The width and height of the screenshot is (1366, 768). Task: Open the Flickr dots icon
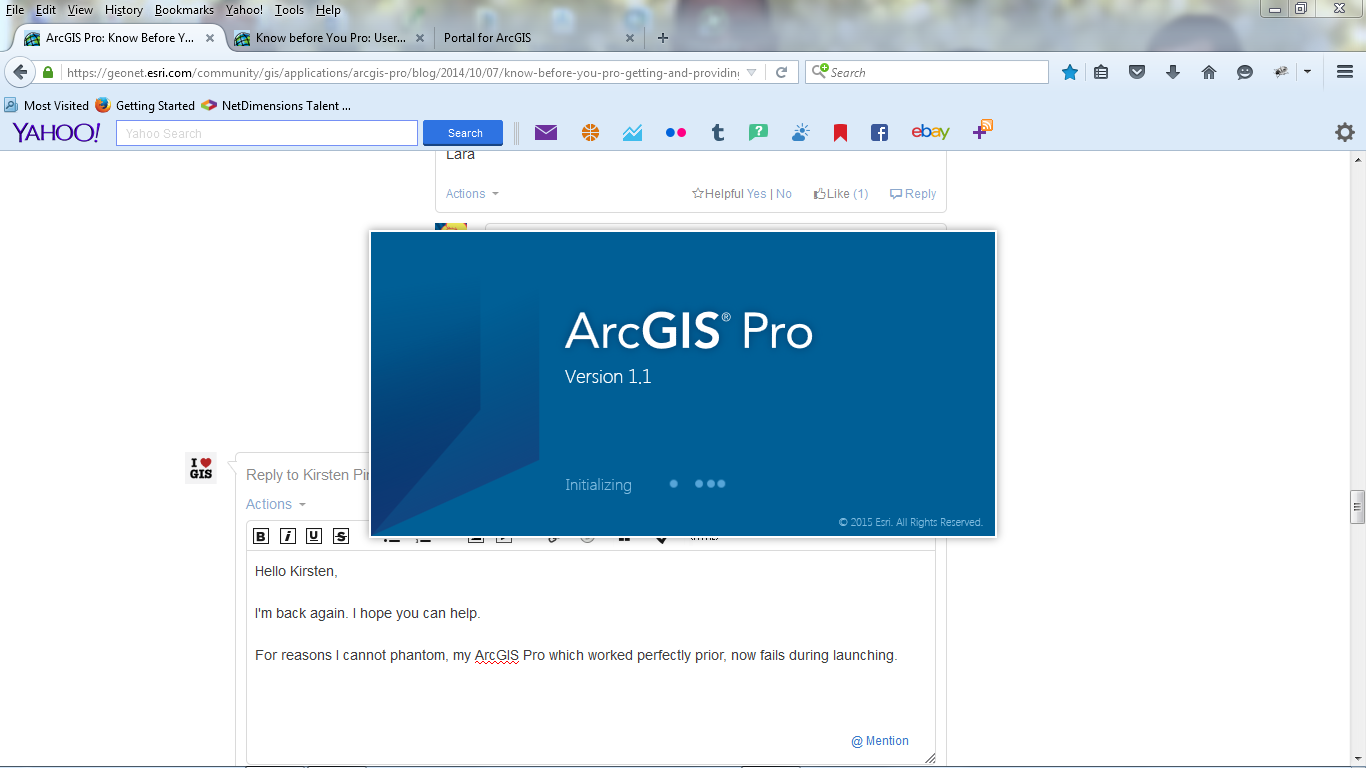pos(676,132)
